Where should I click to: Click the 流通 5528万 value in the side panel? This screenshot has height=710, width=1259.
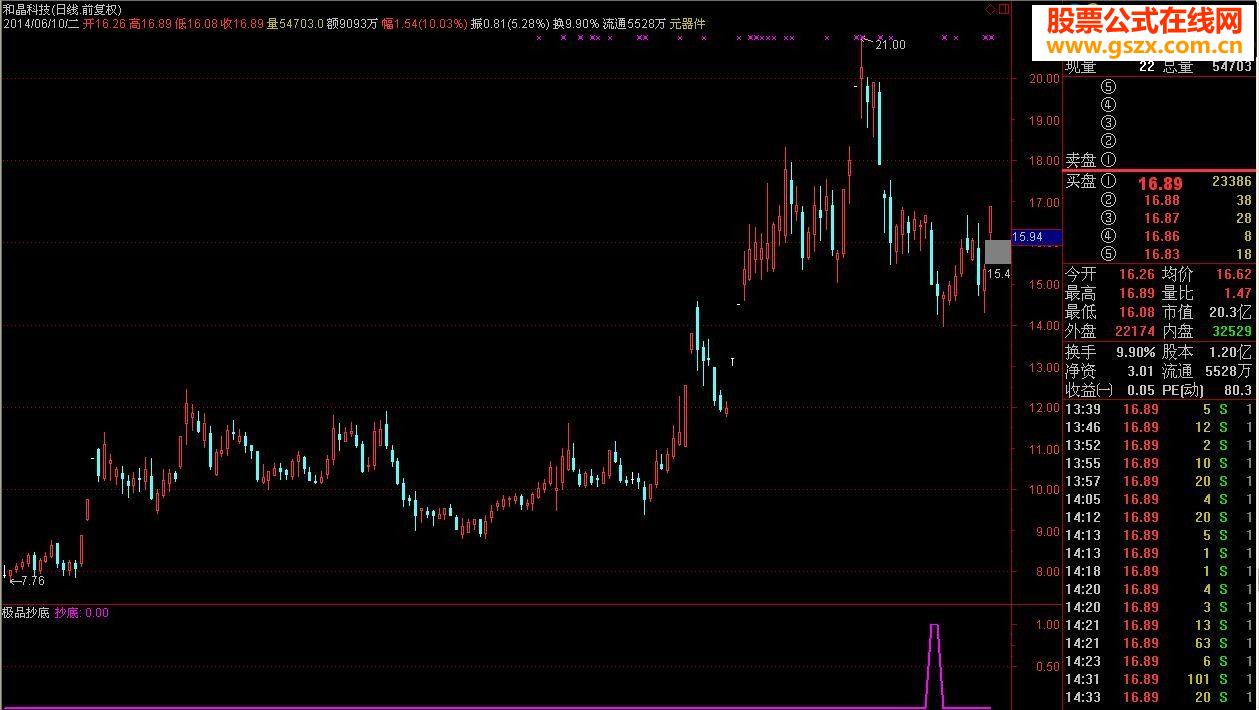pos(1229,371)
